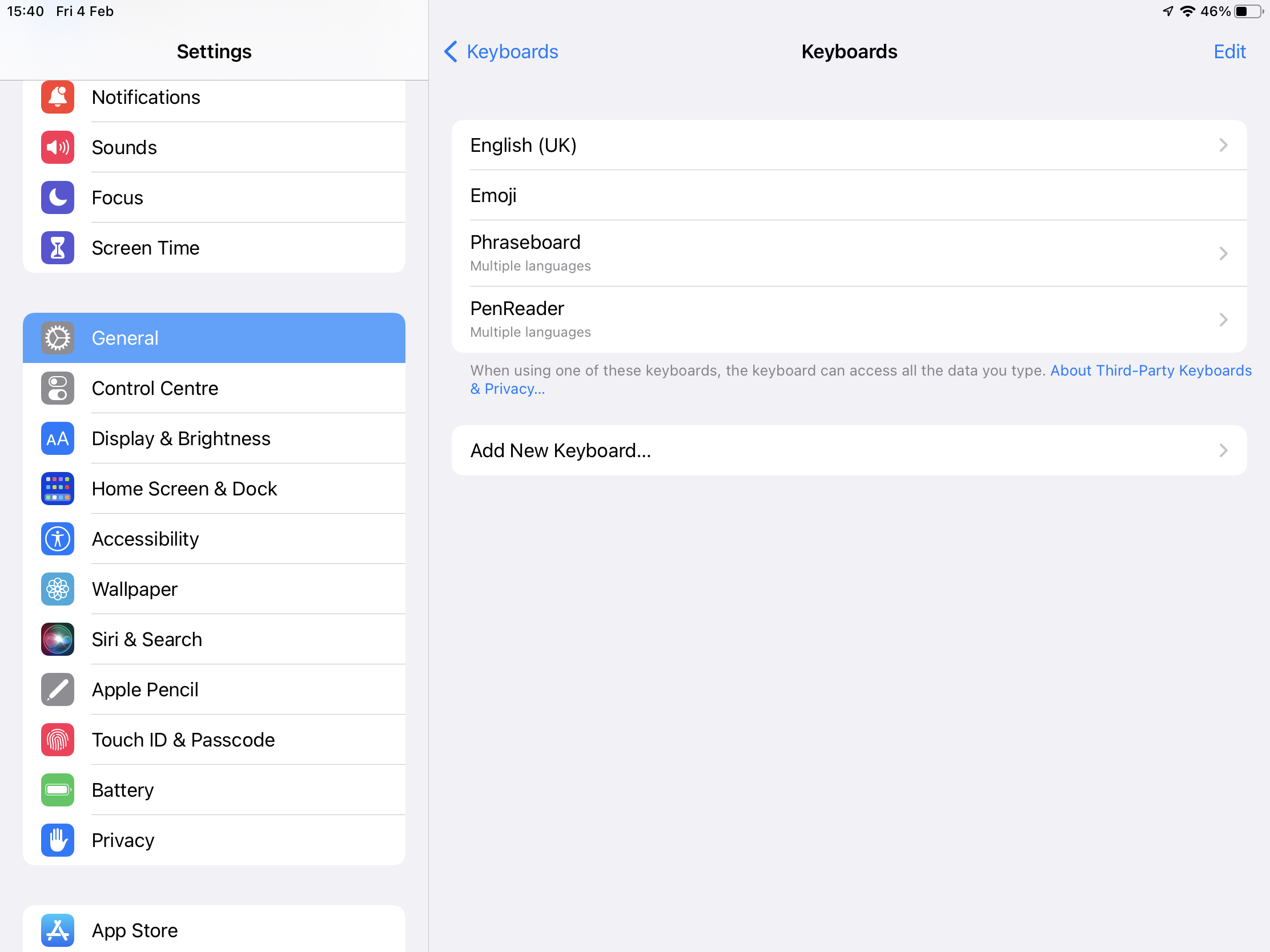Select the Emoji keyboard row
Screen dimensions: 1270x952
(x=849, y=195)
